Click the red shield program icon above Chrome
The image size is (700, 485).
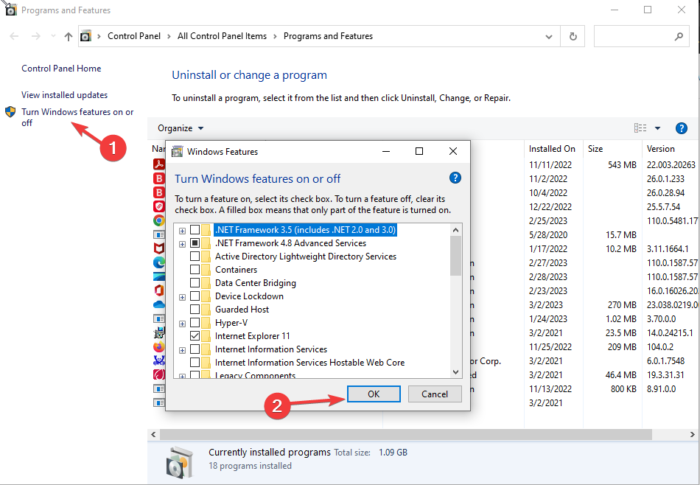(159, 206)
